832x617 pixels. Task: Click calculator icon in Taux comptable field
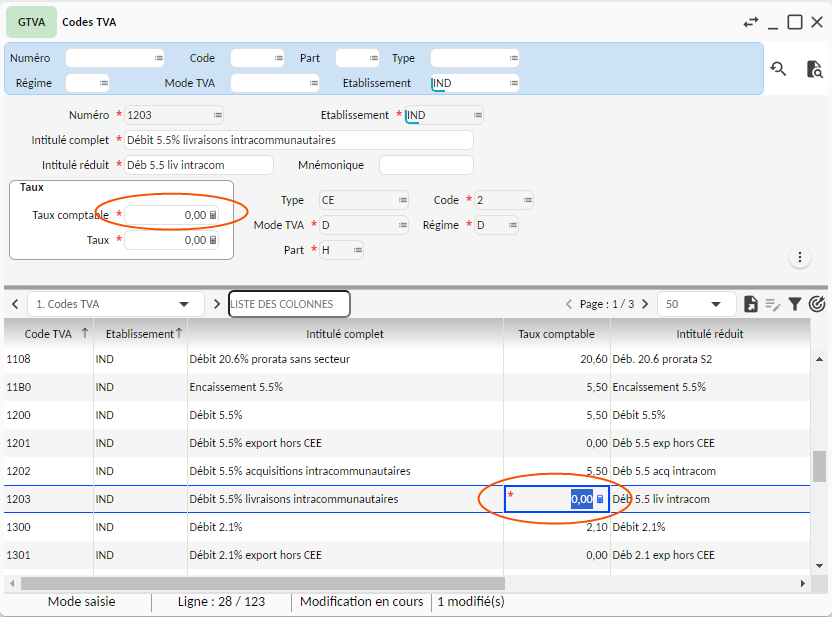(x=213, y=215)
